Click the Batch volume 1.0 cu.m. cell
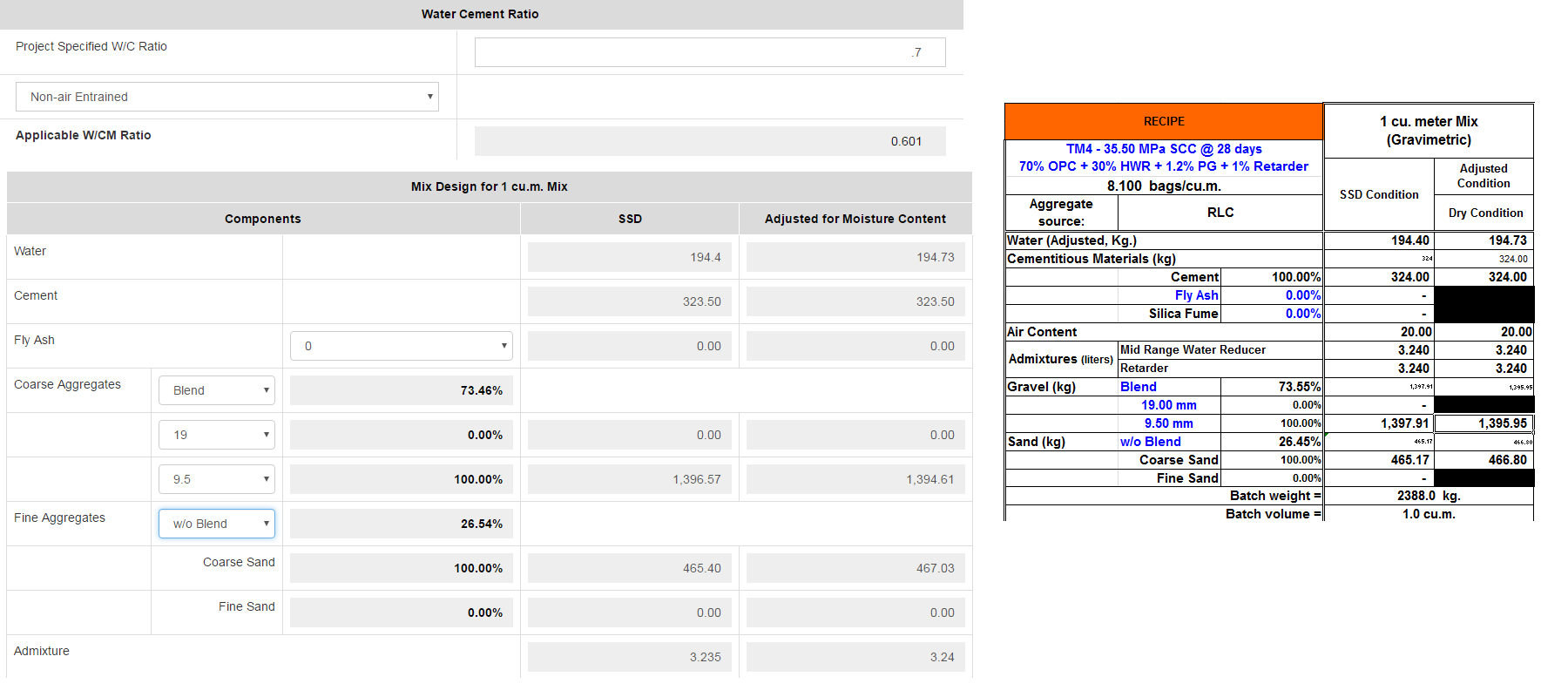Screen dimensions: 1568x697 (1429, 514)
